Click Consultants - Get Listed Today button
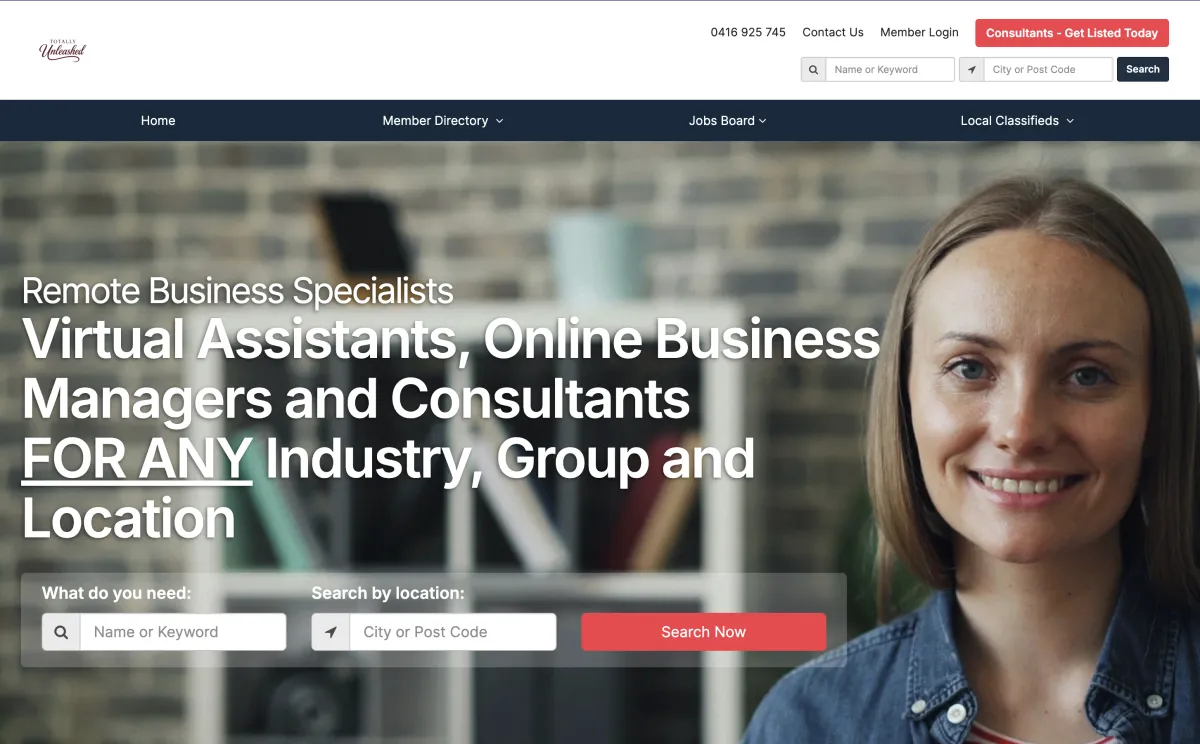Viewport: 1200px width, 744px height. click(x=1072, y=33)
